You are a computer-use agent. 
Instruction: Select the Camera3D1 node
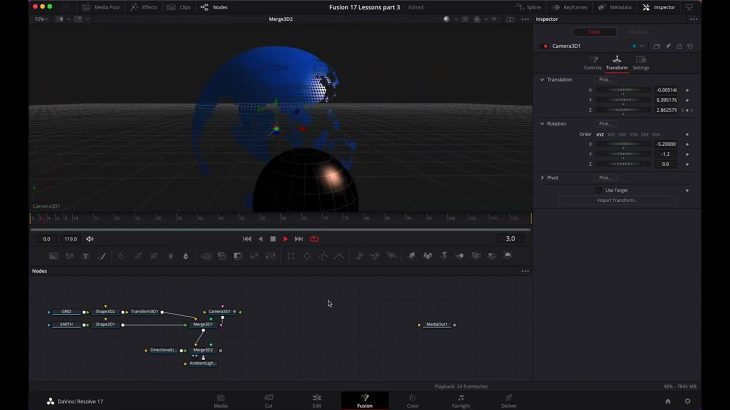coord(220,311)
